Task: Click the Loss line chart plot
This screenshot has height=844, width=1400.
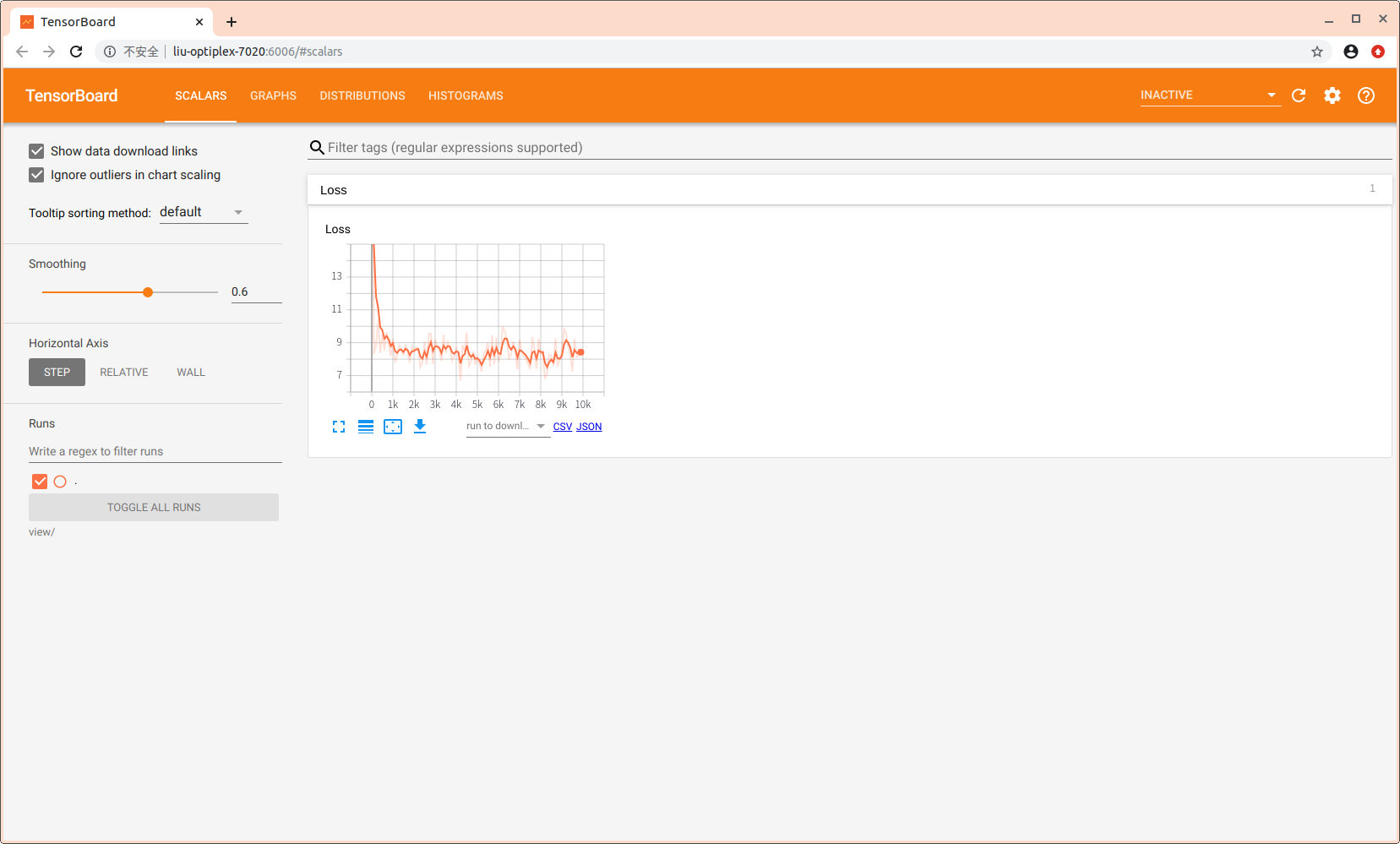Action: tap(477, 319)
